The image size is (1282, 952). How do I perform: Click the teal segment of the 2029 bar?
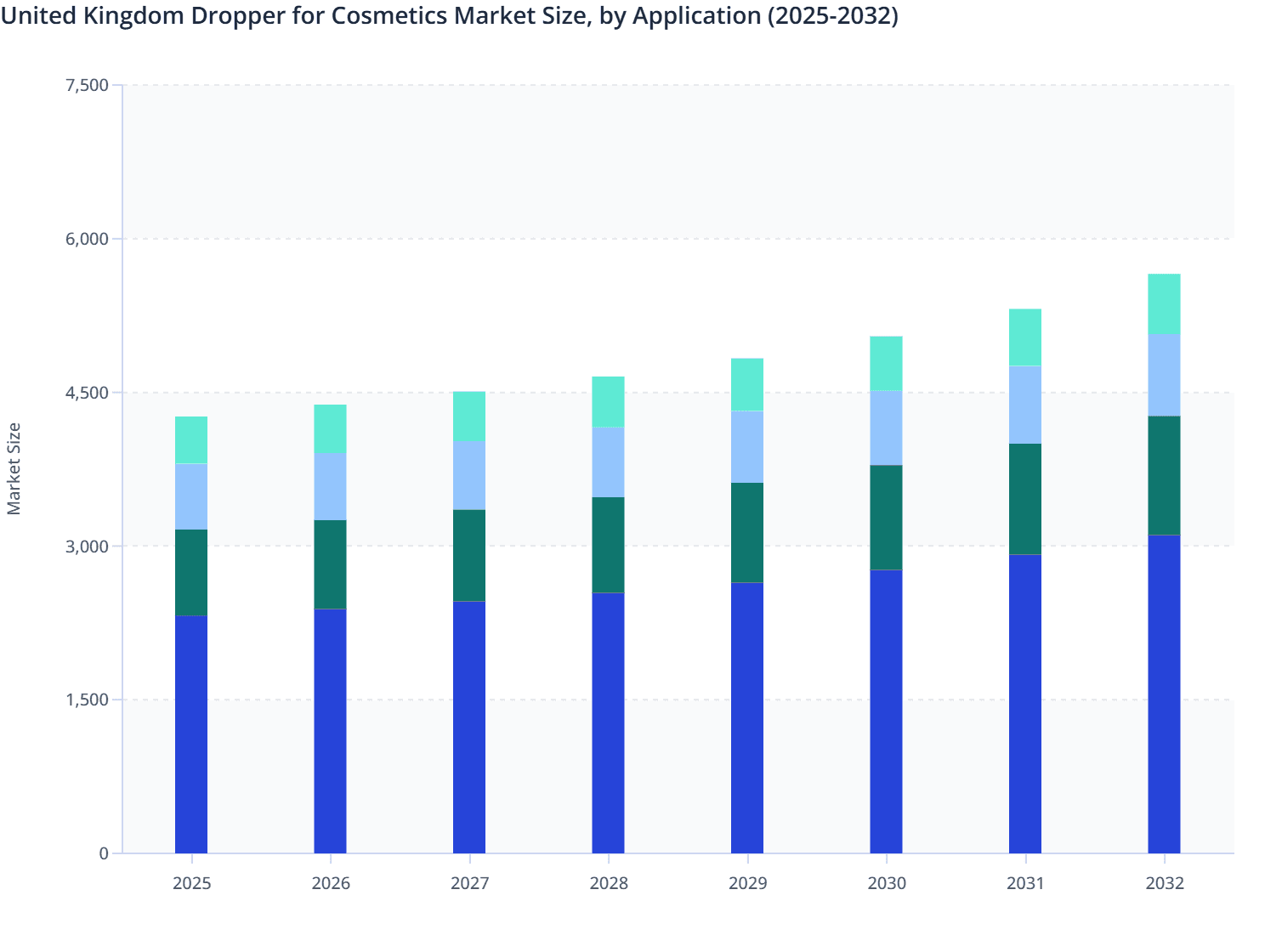[747, 531]
